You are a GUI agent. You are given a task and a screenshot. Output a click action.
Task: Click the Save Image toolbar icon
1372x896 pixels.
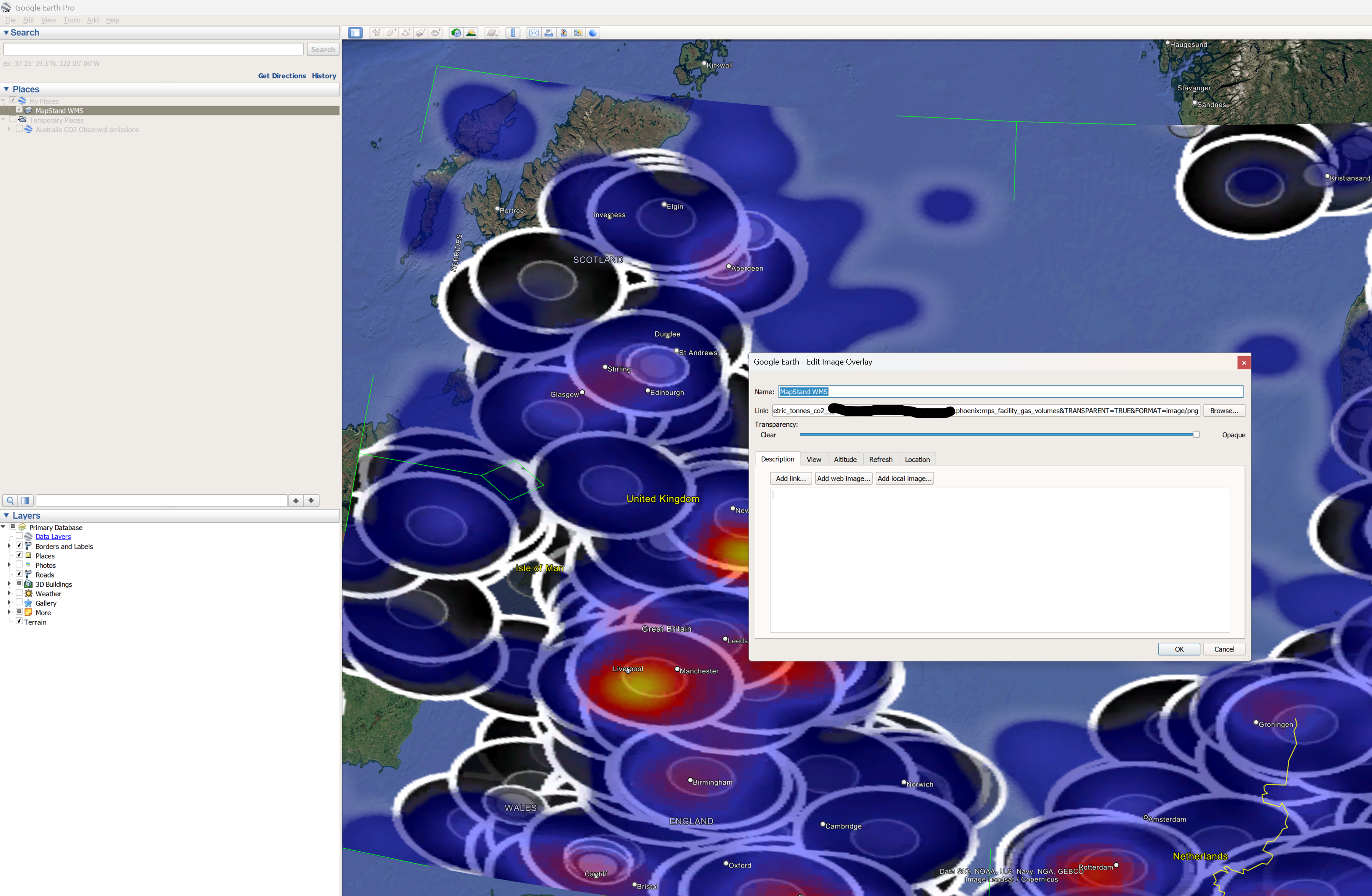click(563, 33)
